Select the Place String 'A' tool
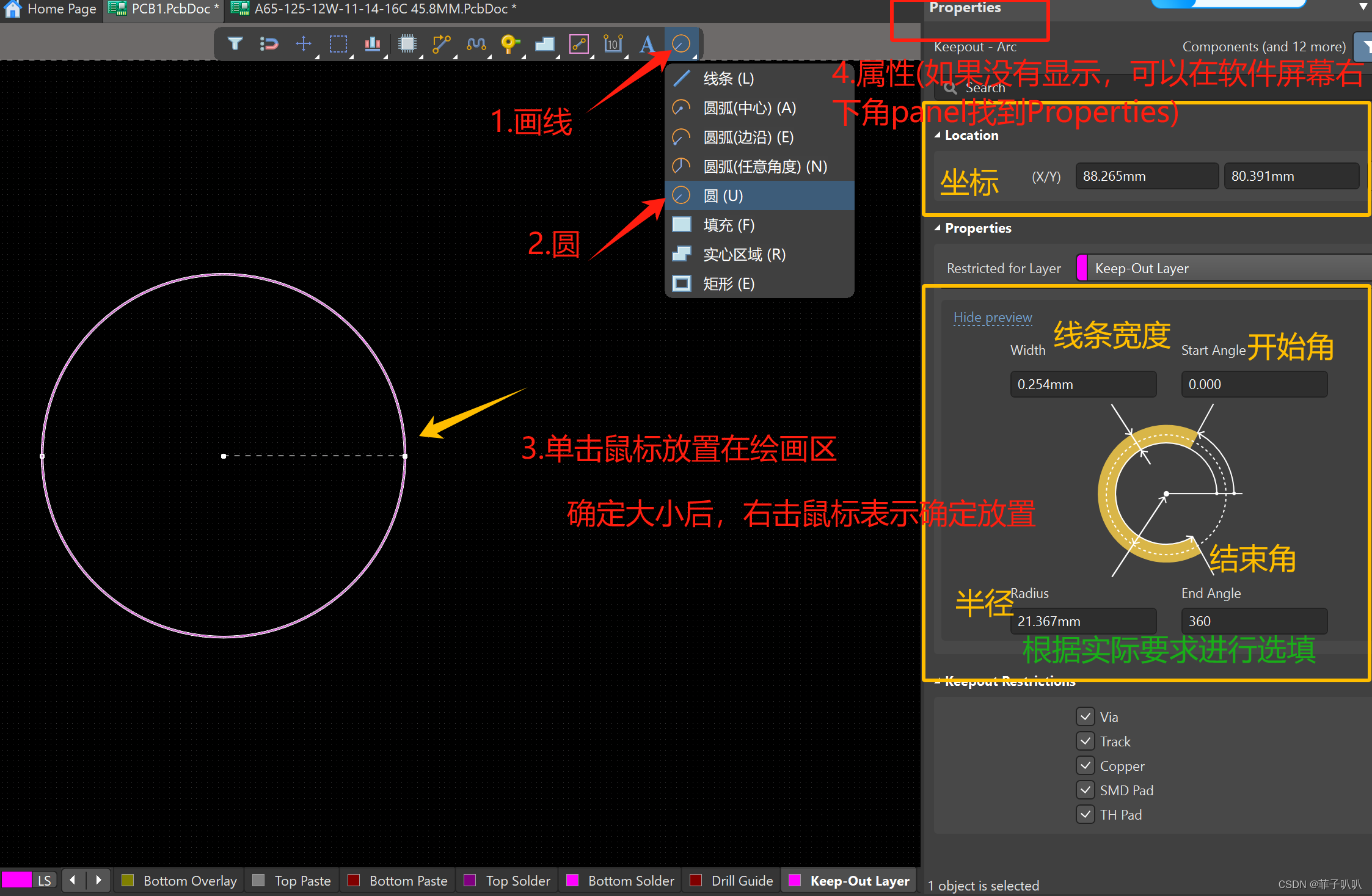The height and width of the screenshot is (896, 1372). click(647, 44)
